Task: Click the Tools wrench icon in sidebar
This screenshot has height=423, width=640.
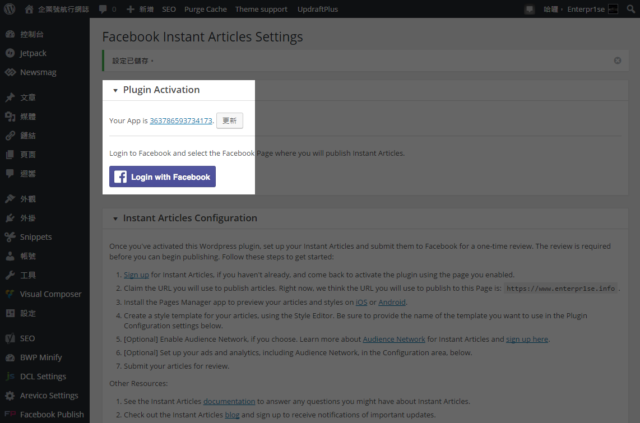Action: point(10,275)
